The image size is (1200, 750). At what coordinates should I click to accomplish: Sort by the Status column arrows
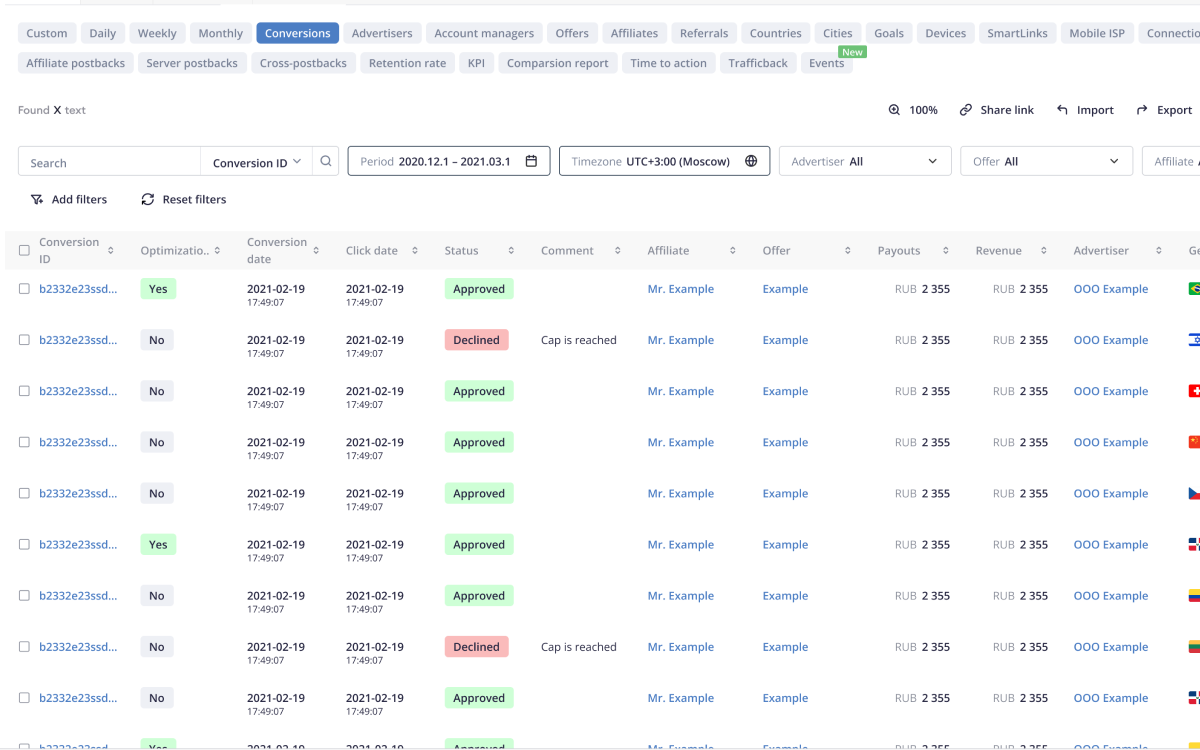(x=511, y=251)
